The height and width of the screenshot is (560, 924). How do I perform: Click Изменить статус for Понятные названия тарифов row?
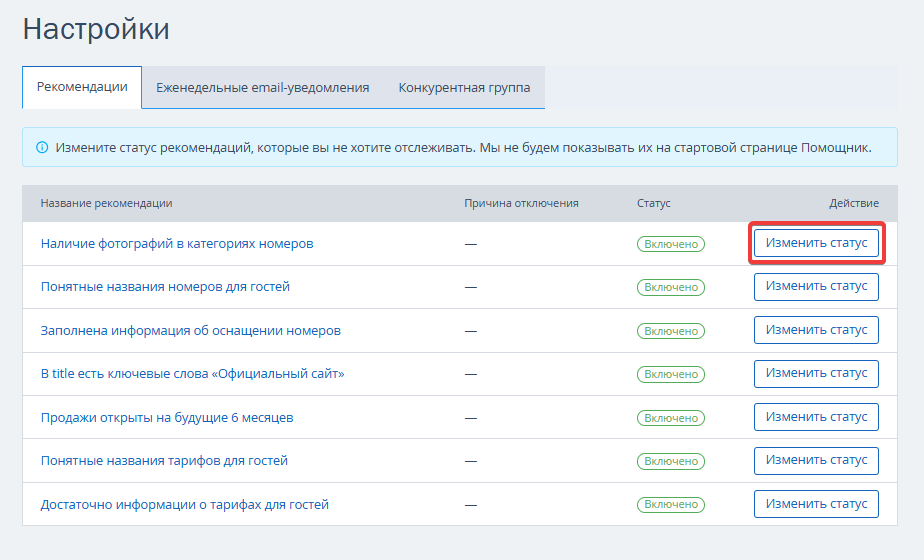(816, 460)
